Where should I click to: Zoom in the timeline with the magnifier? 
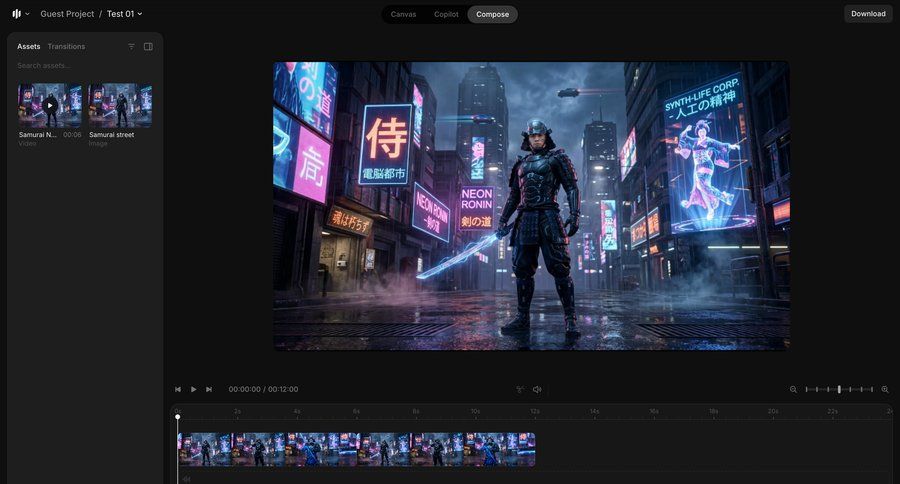coord(885,389)
